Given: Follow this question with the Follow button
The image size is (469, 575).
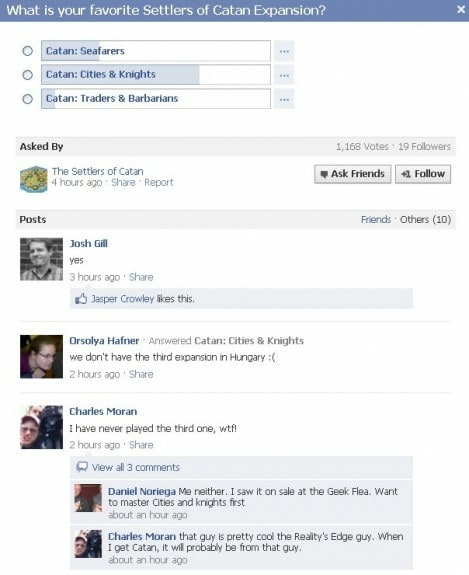Looking at the screenshot, I should point(423,174).
